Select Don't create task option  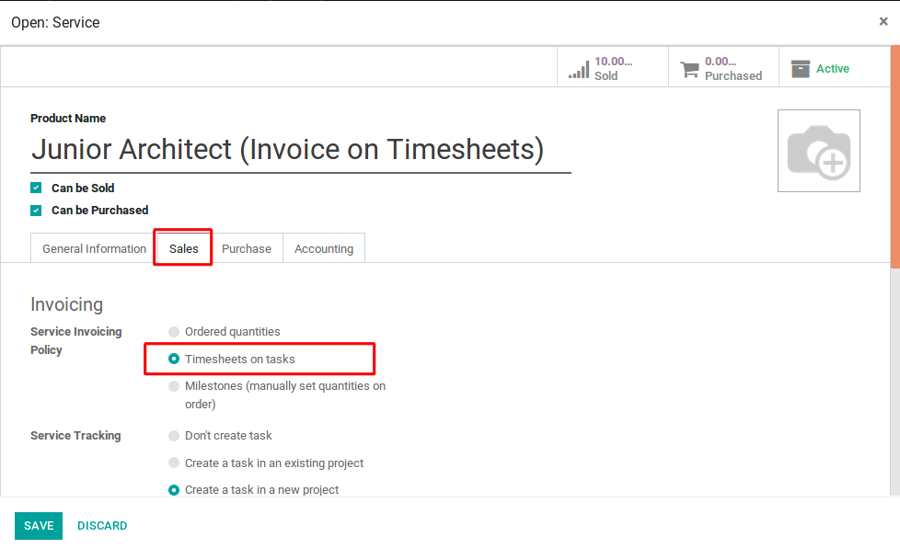[x=173, y=435]
